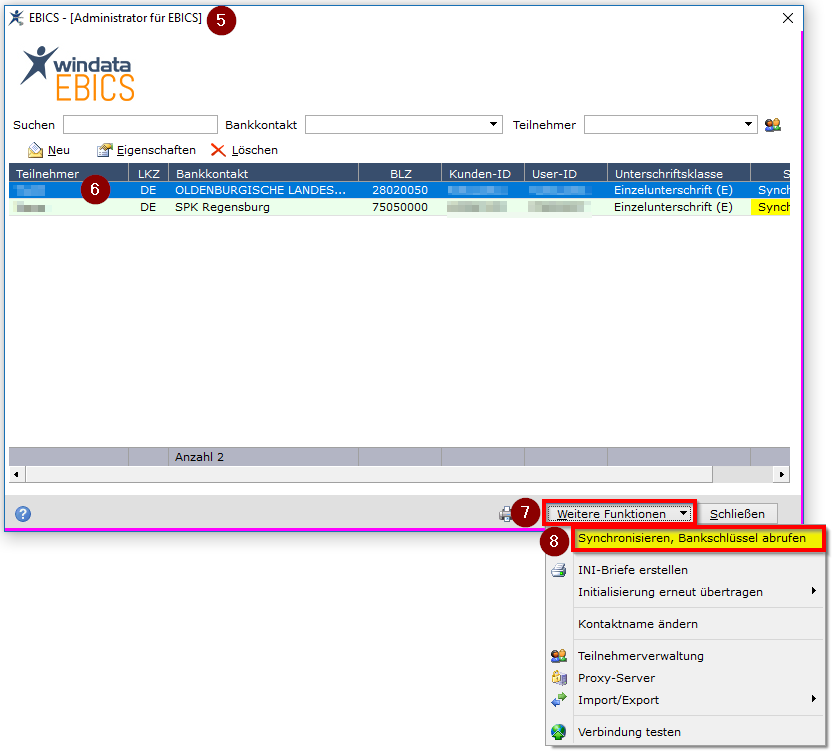Click the Verbindung testen globe icon
The width and height of the screenshot is (840, 756).
[x=559, y=731]
